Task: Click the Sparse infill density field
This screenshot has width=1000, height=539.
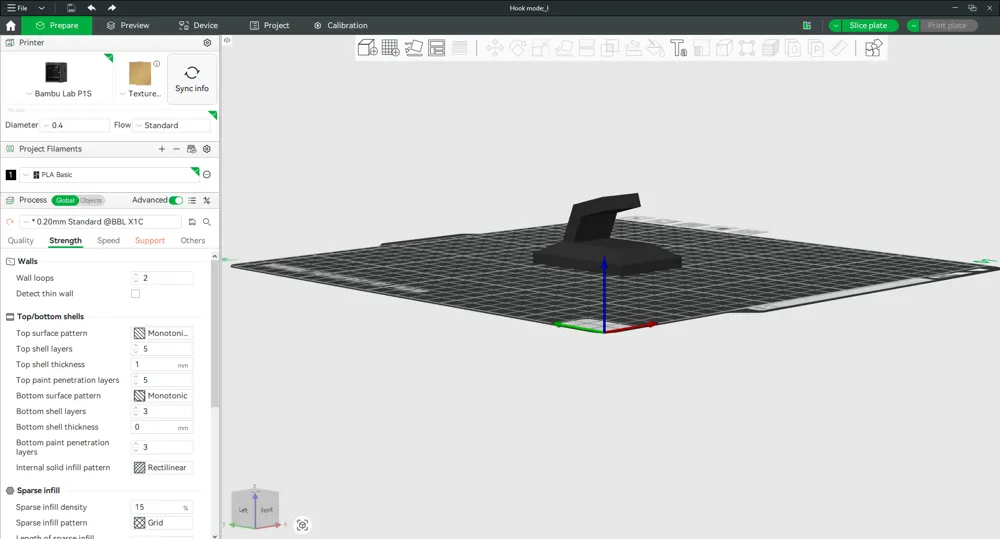Action: (162, 507)
